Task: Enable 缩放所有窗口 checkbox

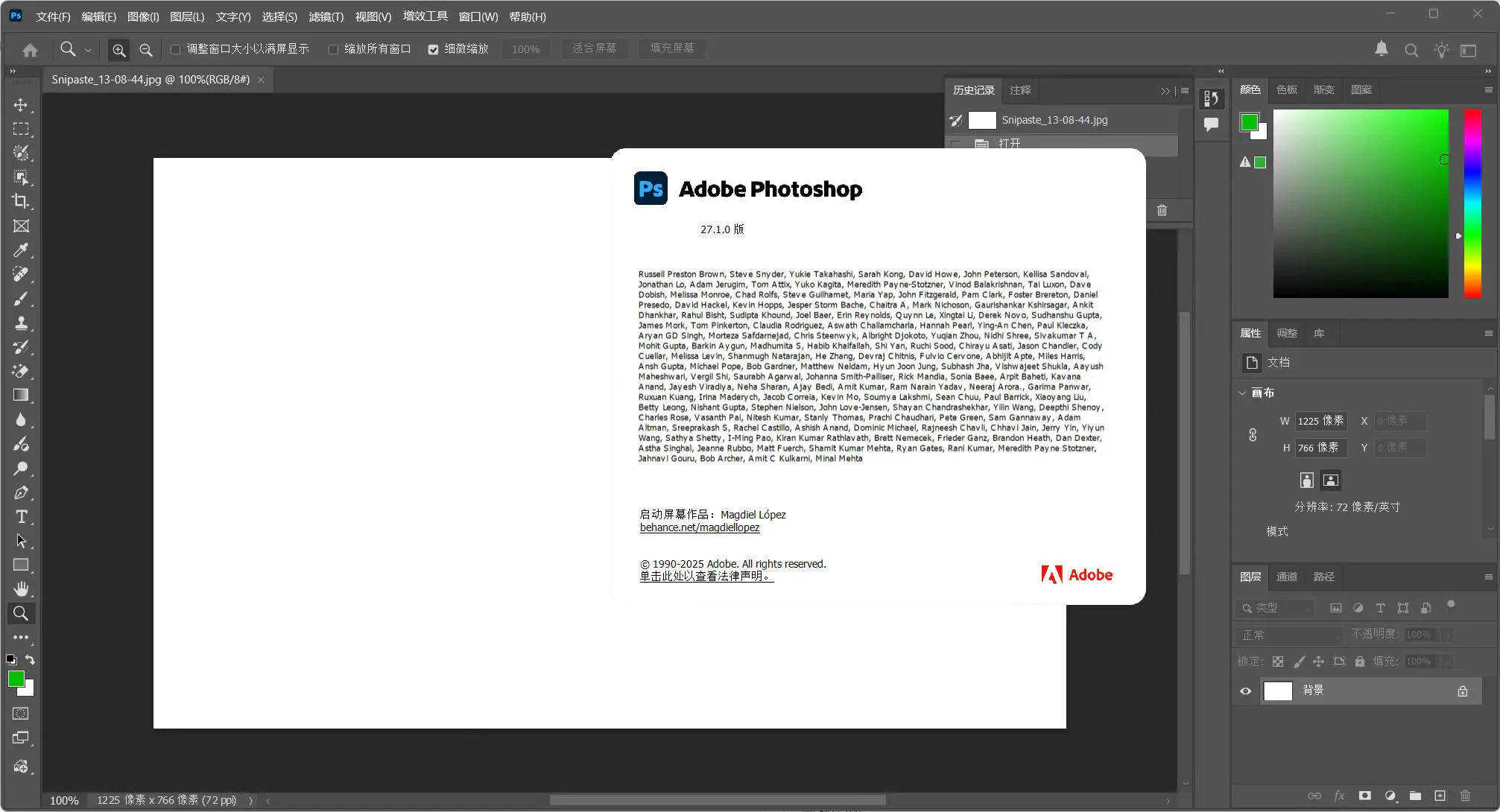Action: [333, 48]
